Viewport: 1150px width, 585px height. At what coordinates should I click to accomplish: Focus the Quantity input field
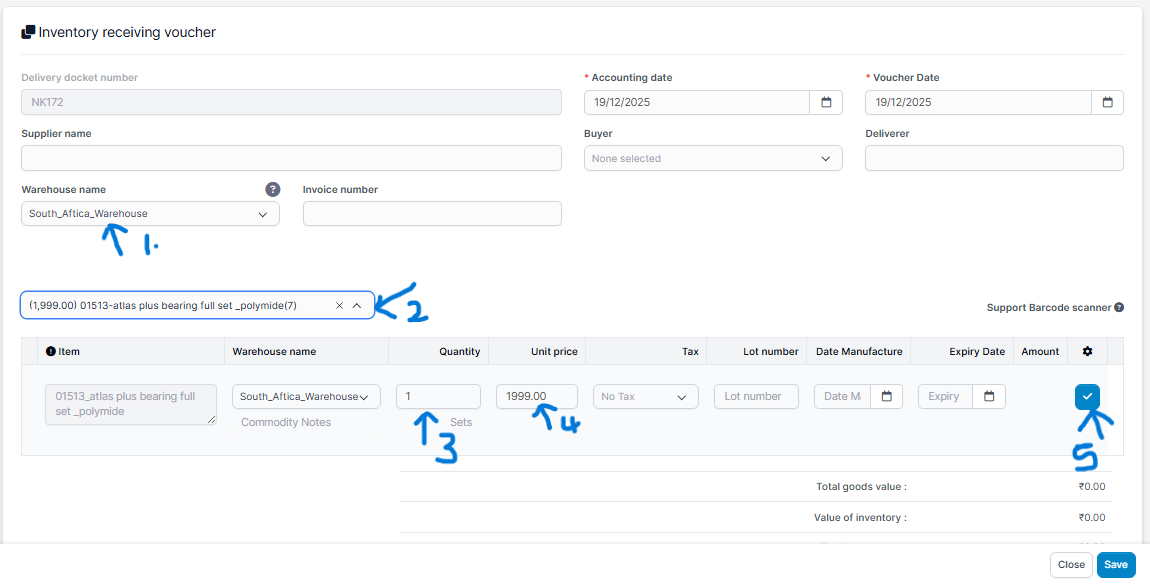438,397
